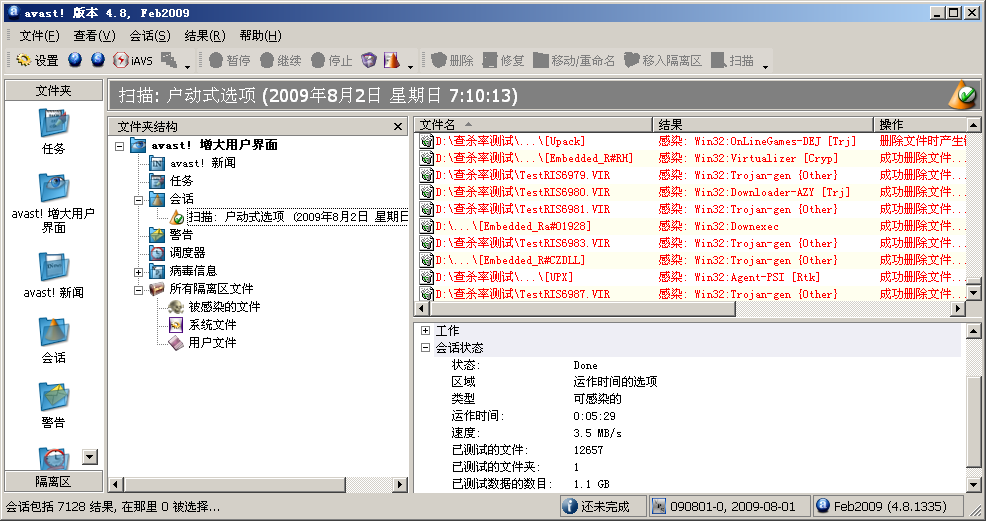Open the 会话(S) menu

(150, 36)
